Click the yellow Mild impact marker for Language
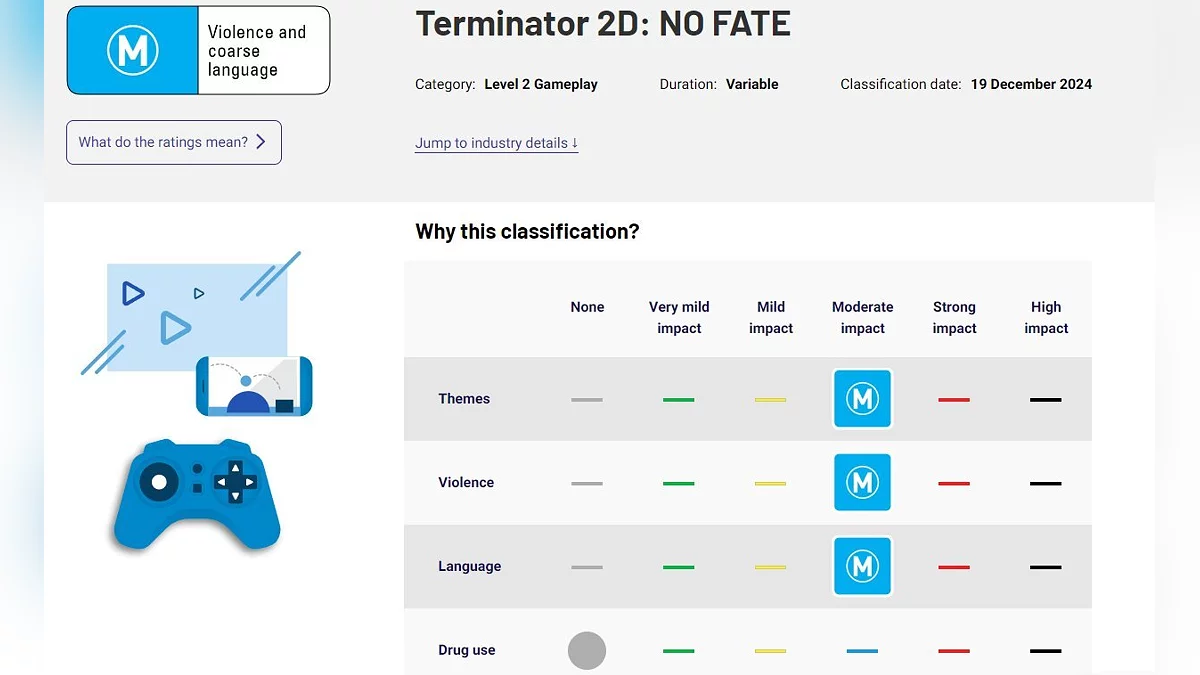 click(x=770, y=568)
